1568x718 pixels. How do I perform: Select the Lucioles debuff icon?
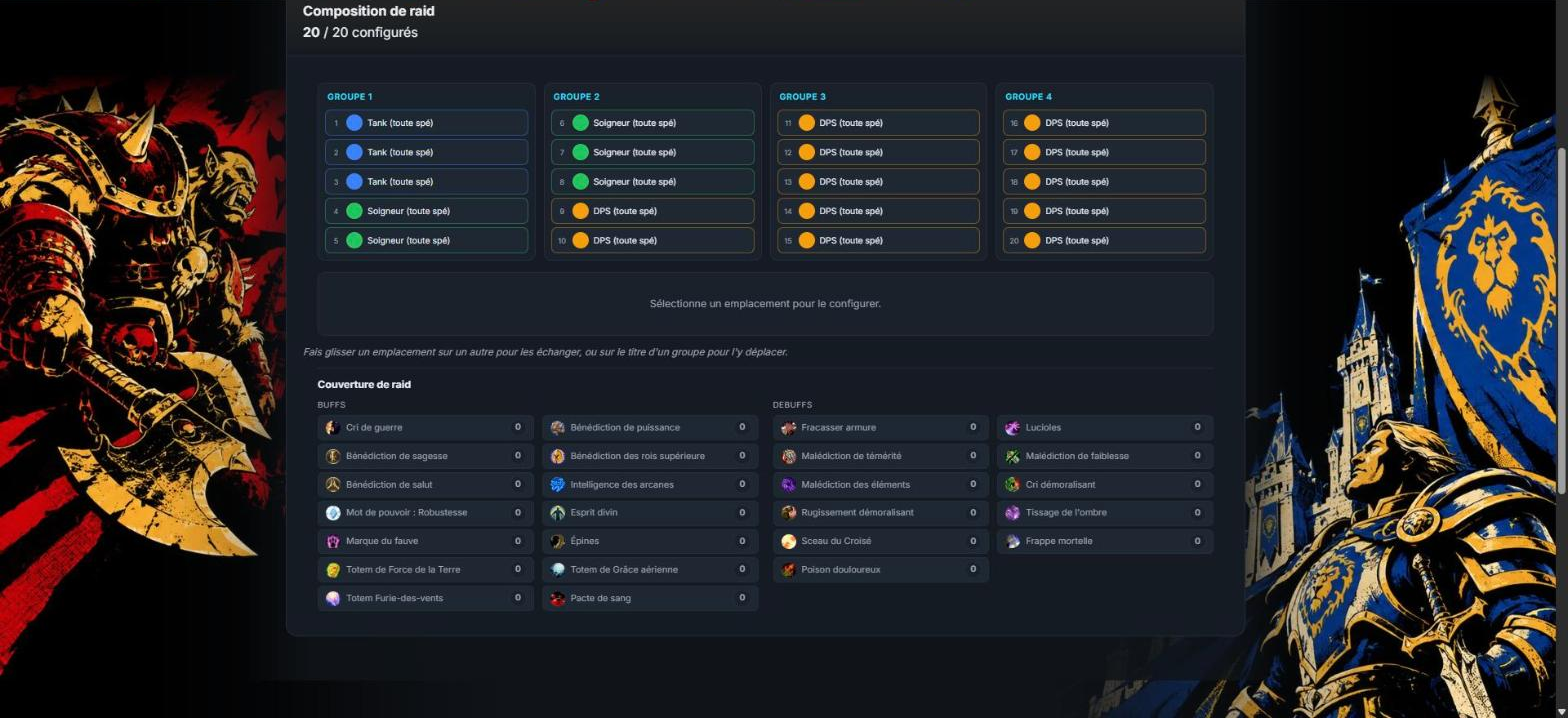1013,427
